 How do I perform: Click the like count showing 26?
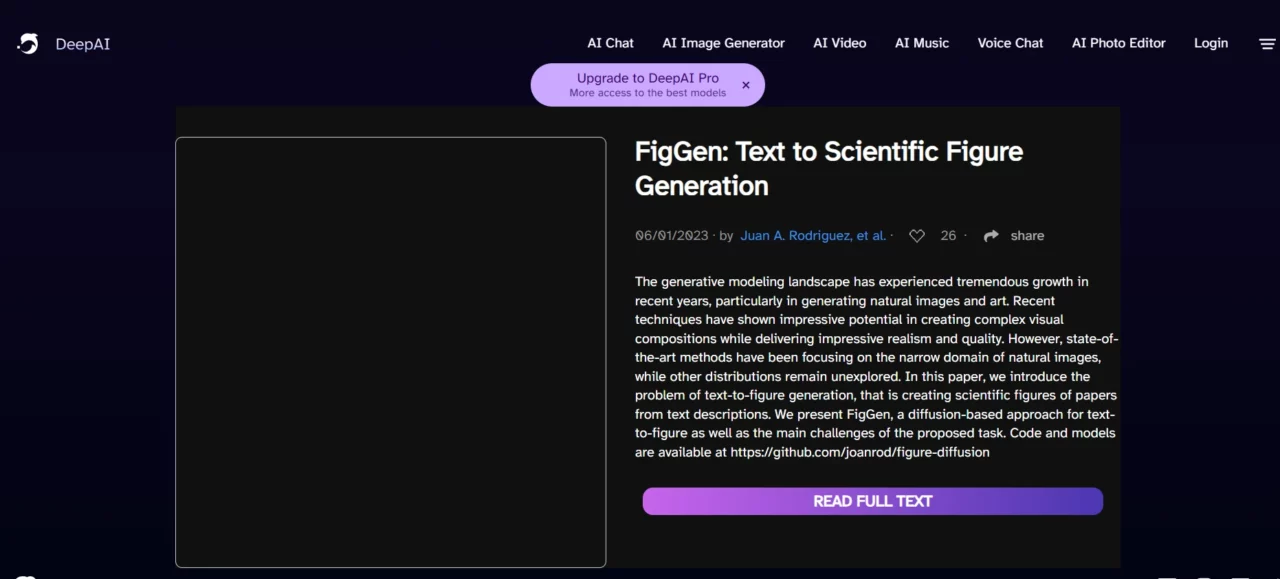click(x=948, y=235)
